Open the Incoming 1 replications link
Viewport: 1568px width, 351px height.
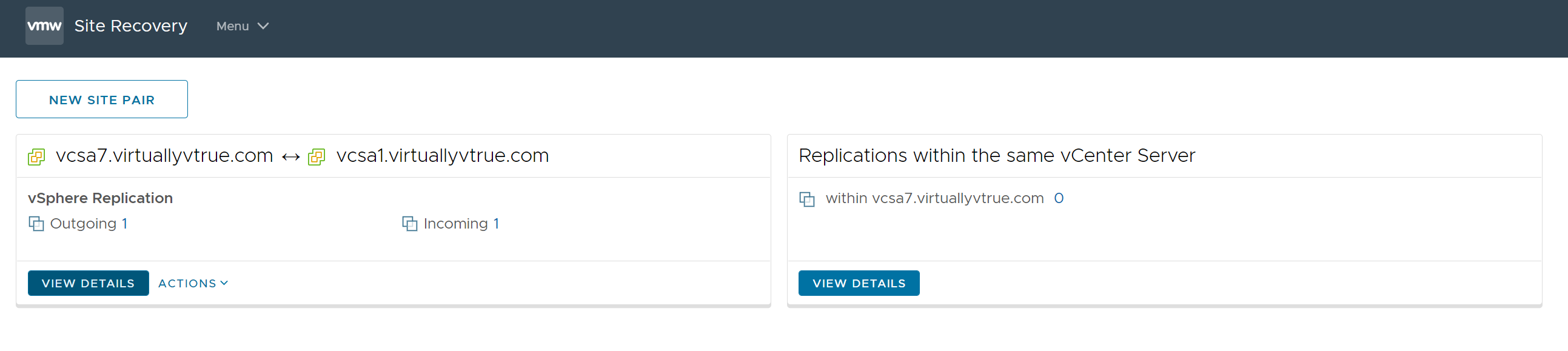tap(461, 224)
